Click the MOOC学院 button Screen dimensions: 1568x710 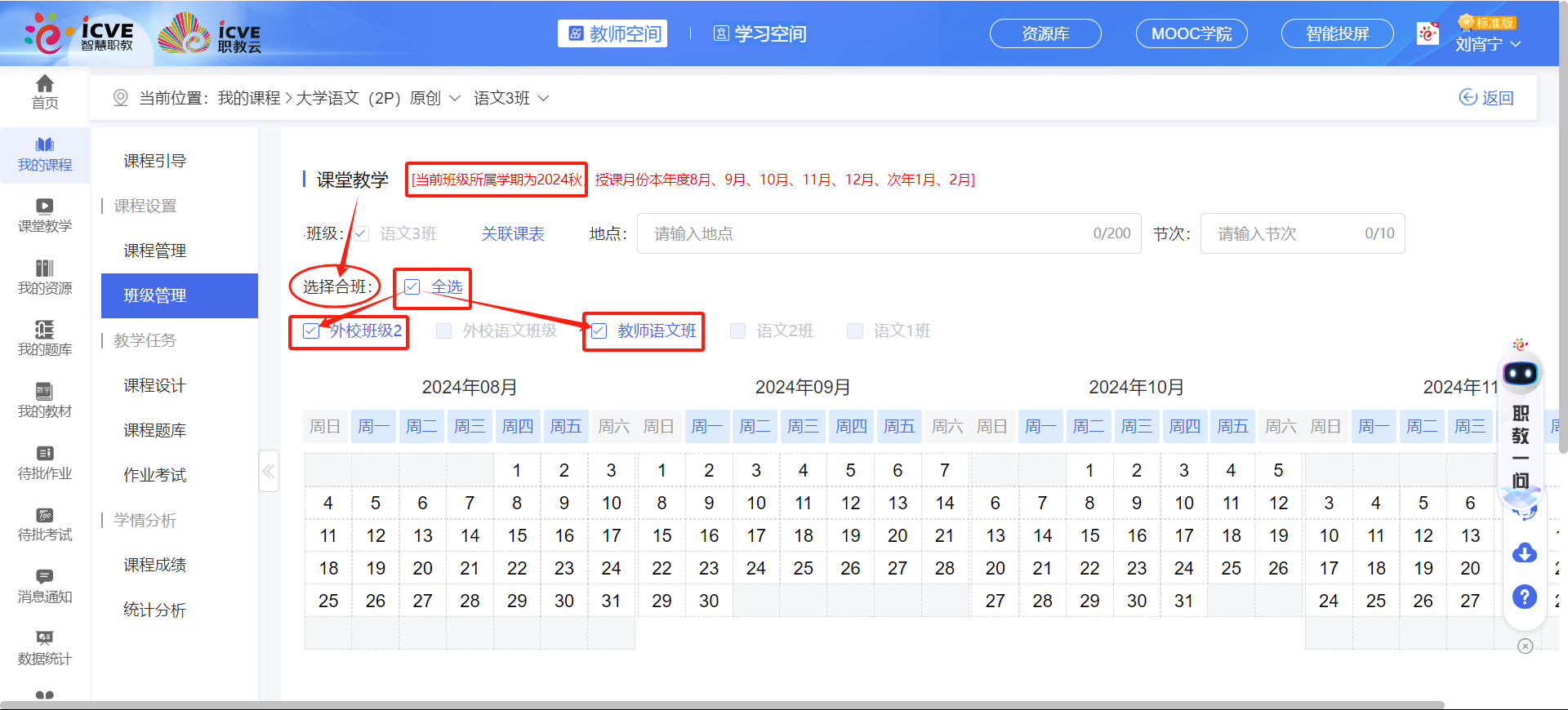[1192, 33]
